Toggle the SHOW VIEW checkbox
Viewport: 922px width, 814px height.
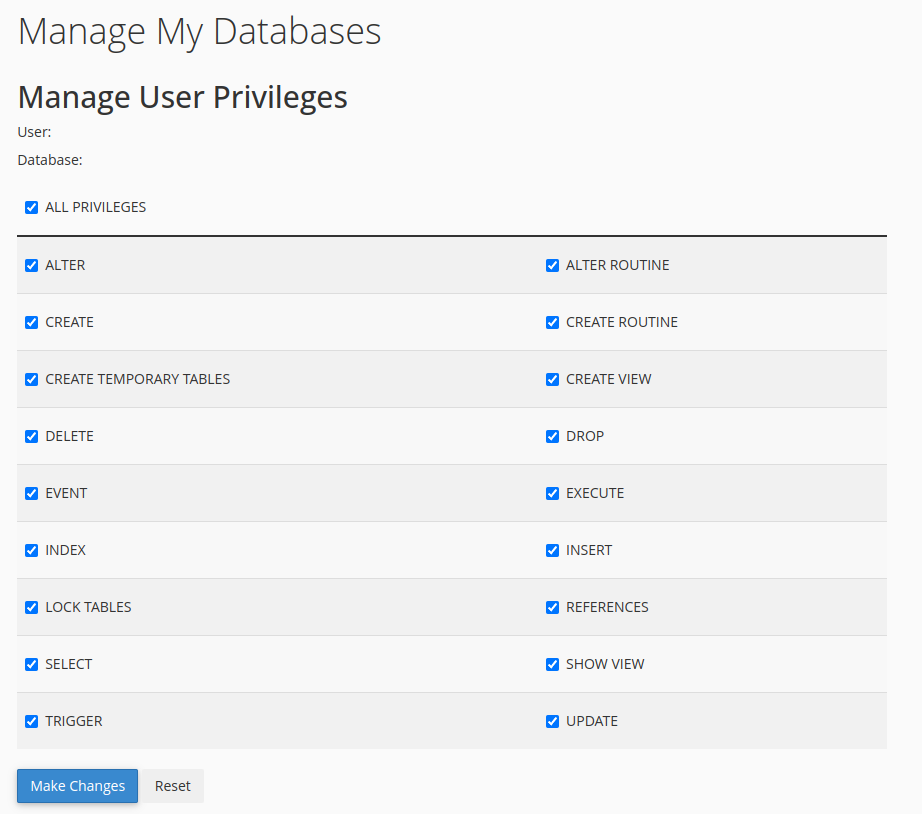pyautogui.click(x=553, y=665)
